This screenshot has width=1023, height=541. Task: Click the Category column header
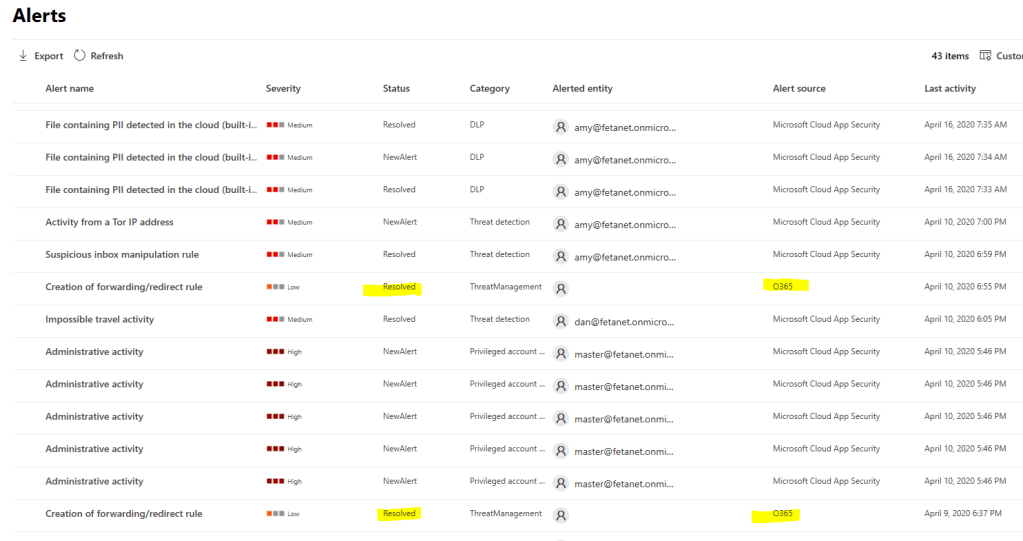(489, 89)
